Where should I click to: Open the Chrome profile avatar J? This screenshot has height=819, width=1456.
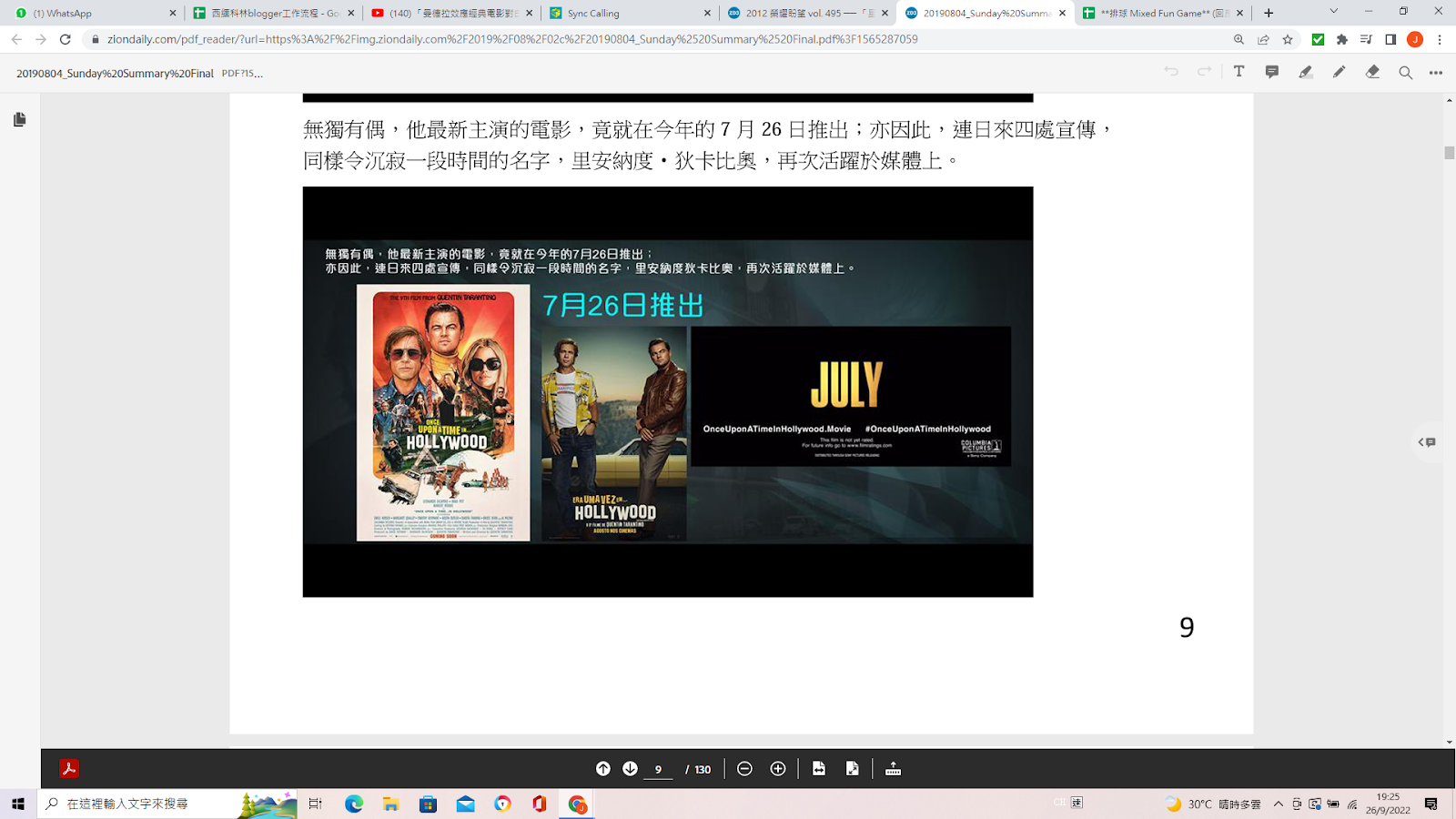pyautogui.click(x=1415, y=39)
